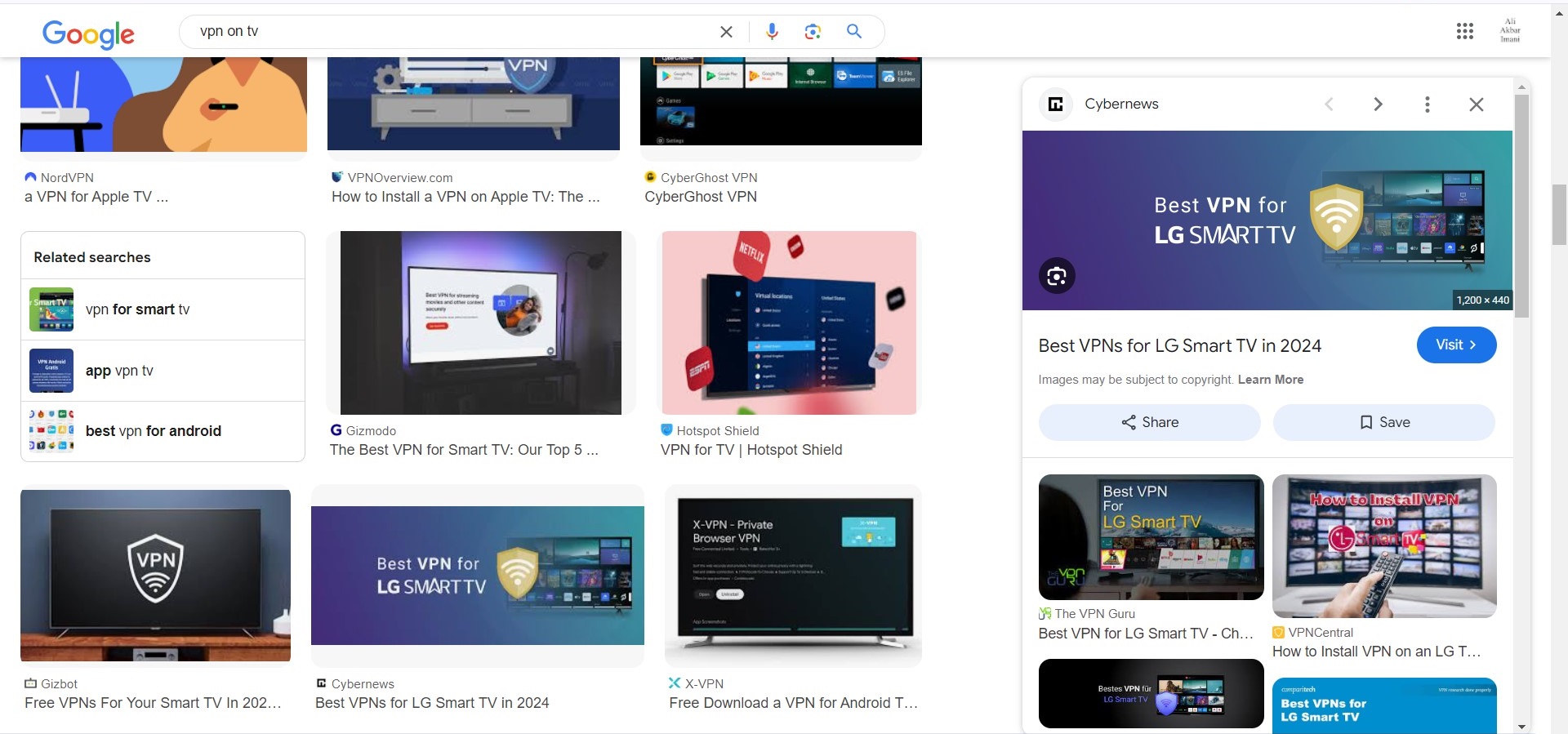
Task: Open the Google apps grid
Action: pos(1465,31)
